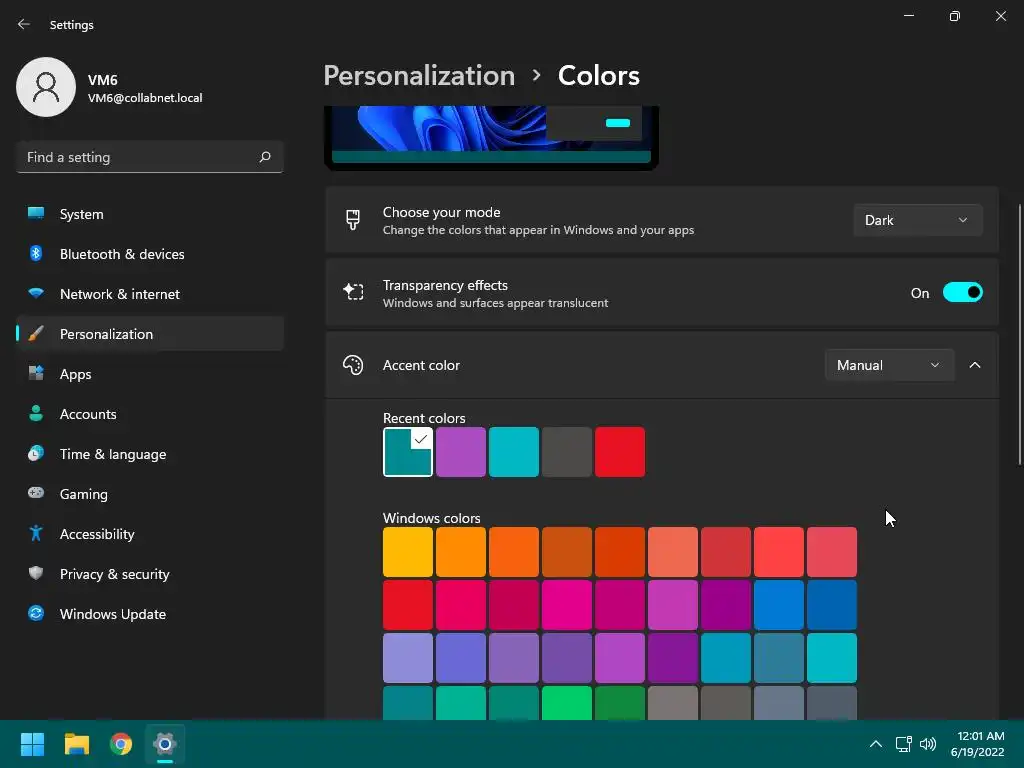Click the Accounts person icon
This screenshot has width=1024, height=768.
pos(36,413)
